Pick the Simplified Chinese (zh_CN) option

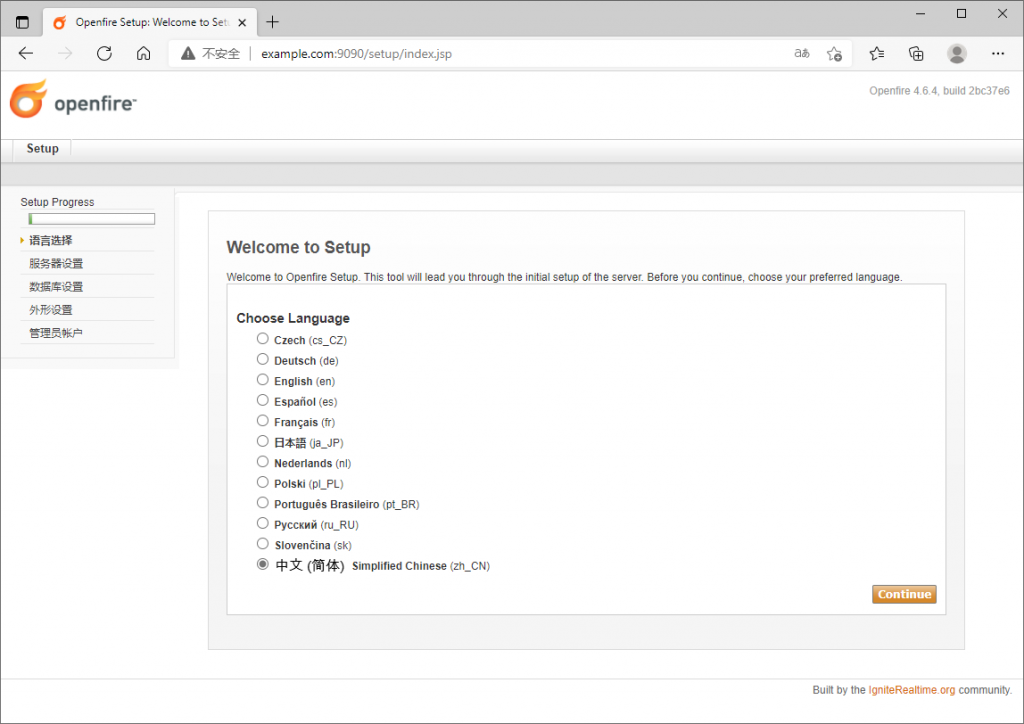point(263,564)
